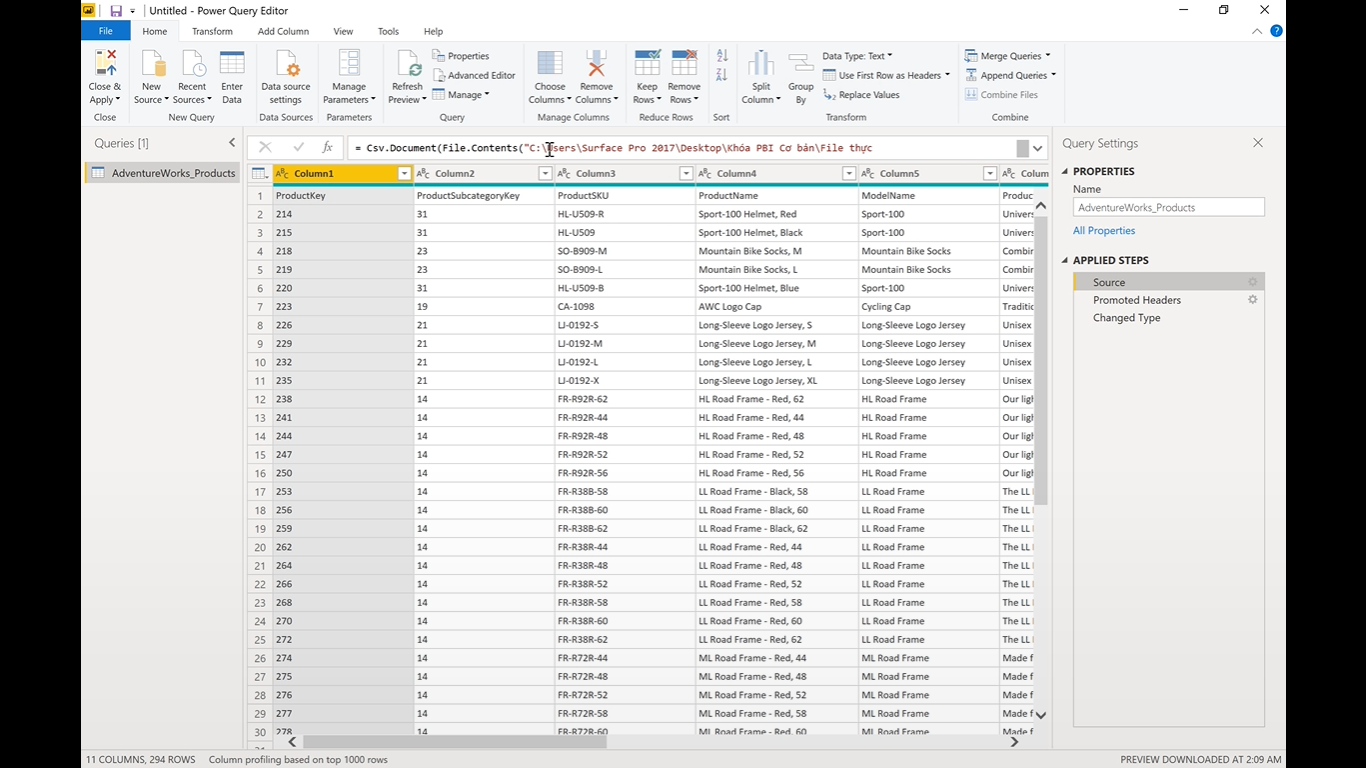Open Recent Sources icon

click(192, 64)
